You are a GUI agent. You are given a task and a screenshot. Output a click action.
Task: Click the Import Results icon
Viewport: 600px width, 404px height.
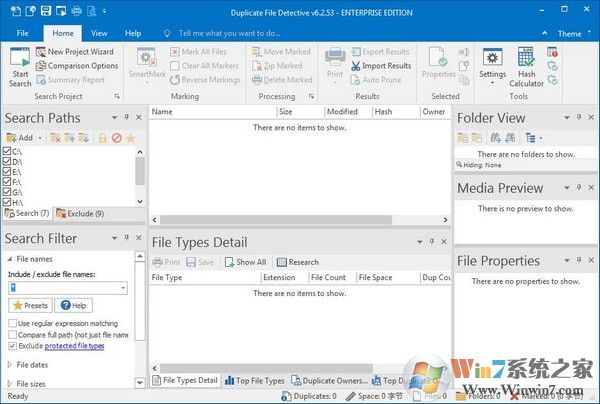[x=379, y=66]
